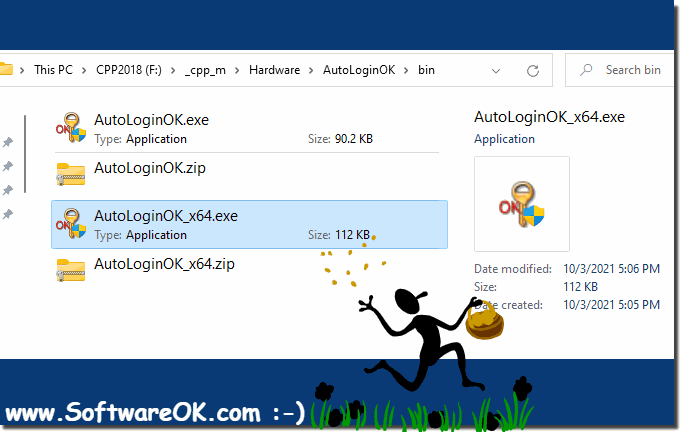Click the 112 KB size in file list
Viewport: 681px width, 432px height.
(352, 235)
